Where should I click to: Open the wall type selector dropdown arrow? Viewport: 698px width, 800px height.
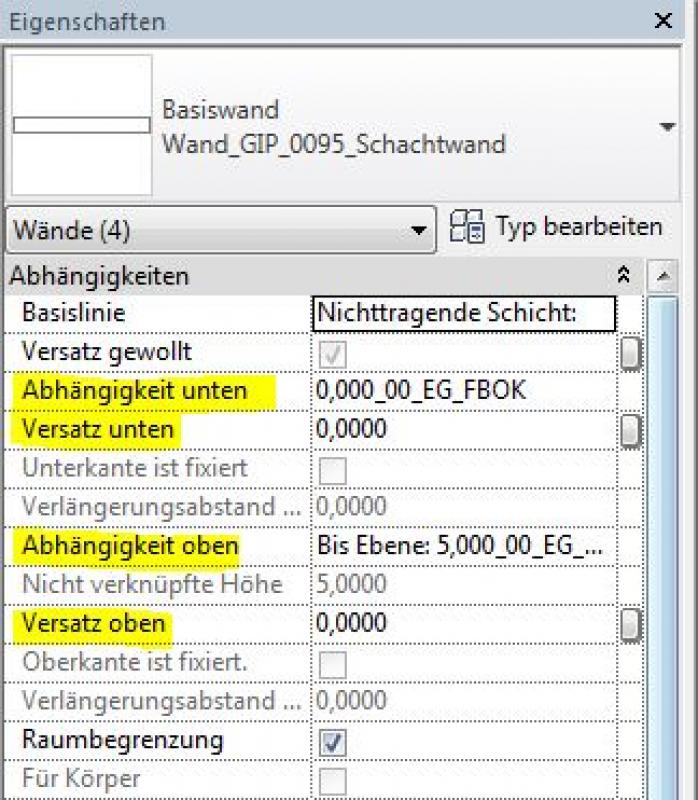tap(667, 127)
